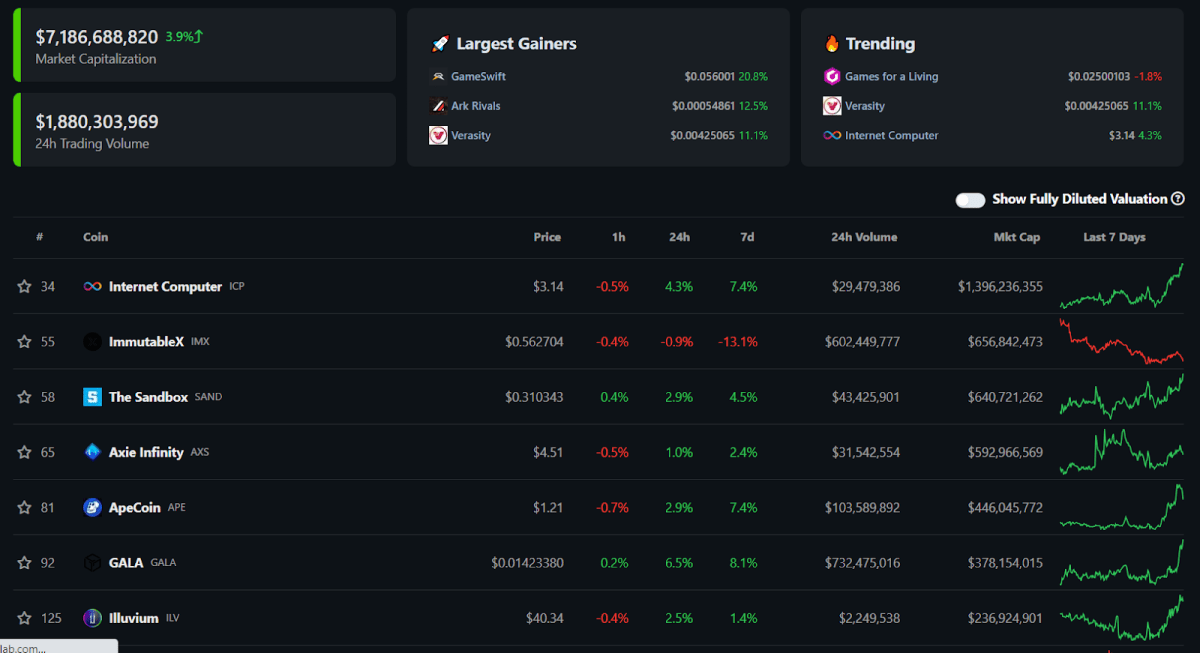Open Internet Computer coin page from table
Viewport: 1200px width, 653px height.
point(165,287)
